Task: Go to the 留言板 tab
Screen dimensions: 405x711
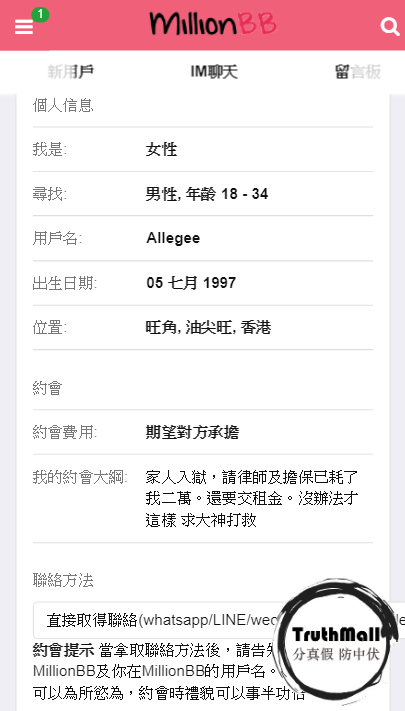Action: click(358, 72)
